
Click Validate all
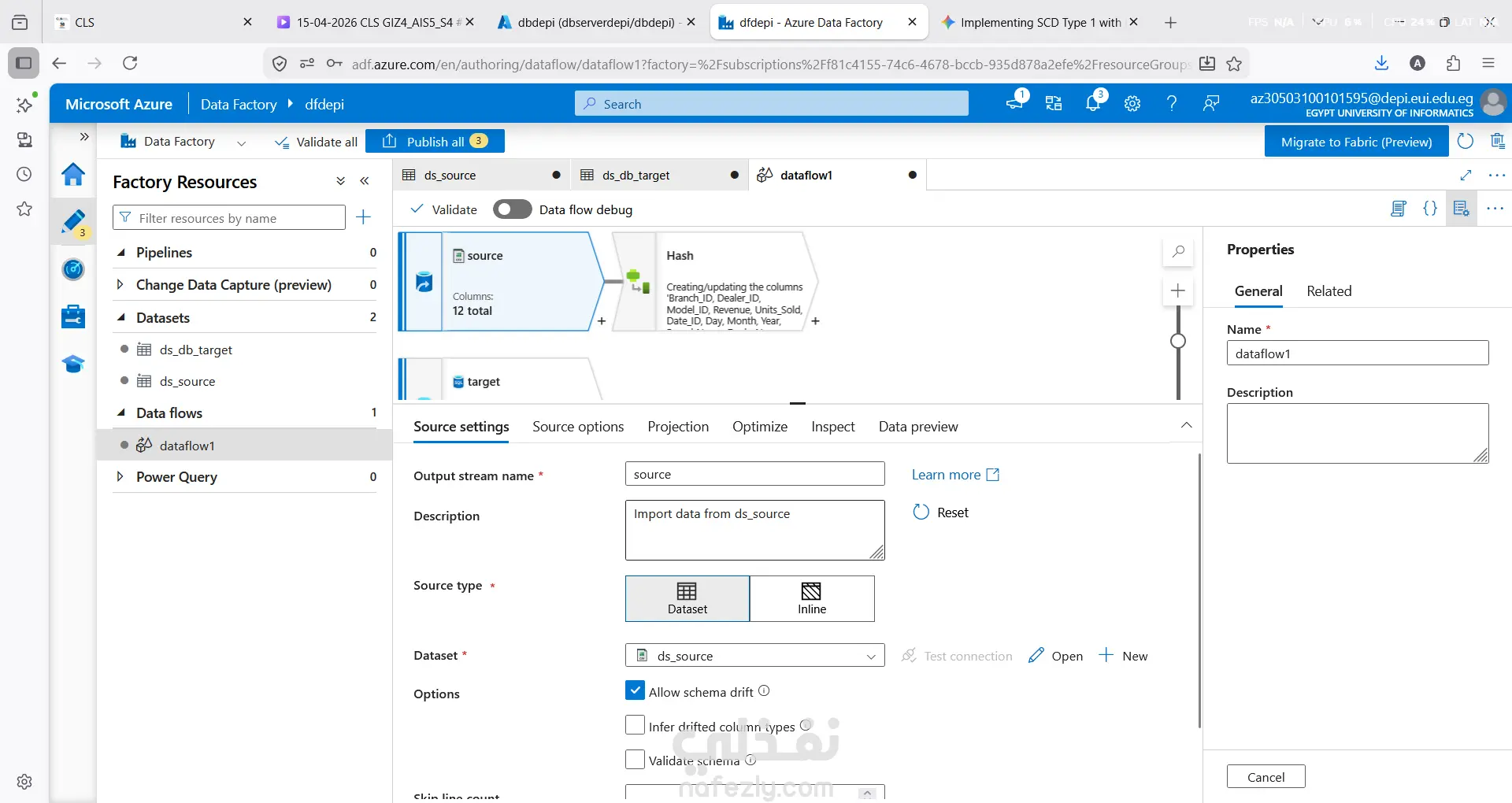pyautogui.click(x=316, y=142)
